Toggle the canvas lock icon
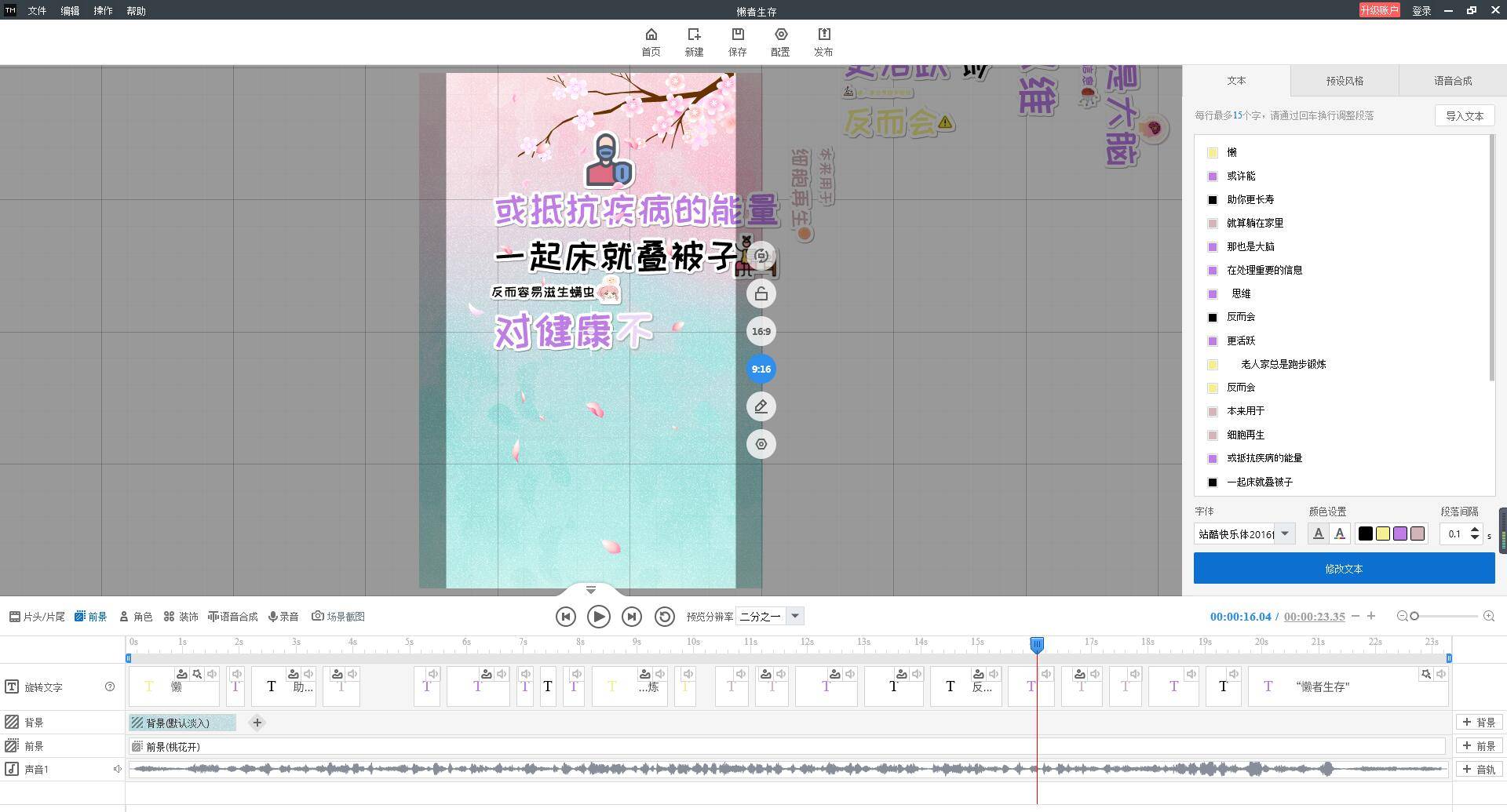This screenshot has height=812, width=1507. [x=761, y=293]
